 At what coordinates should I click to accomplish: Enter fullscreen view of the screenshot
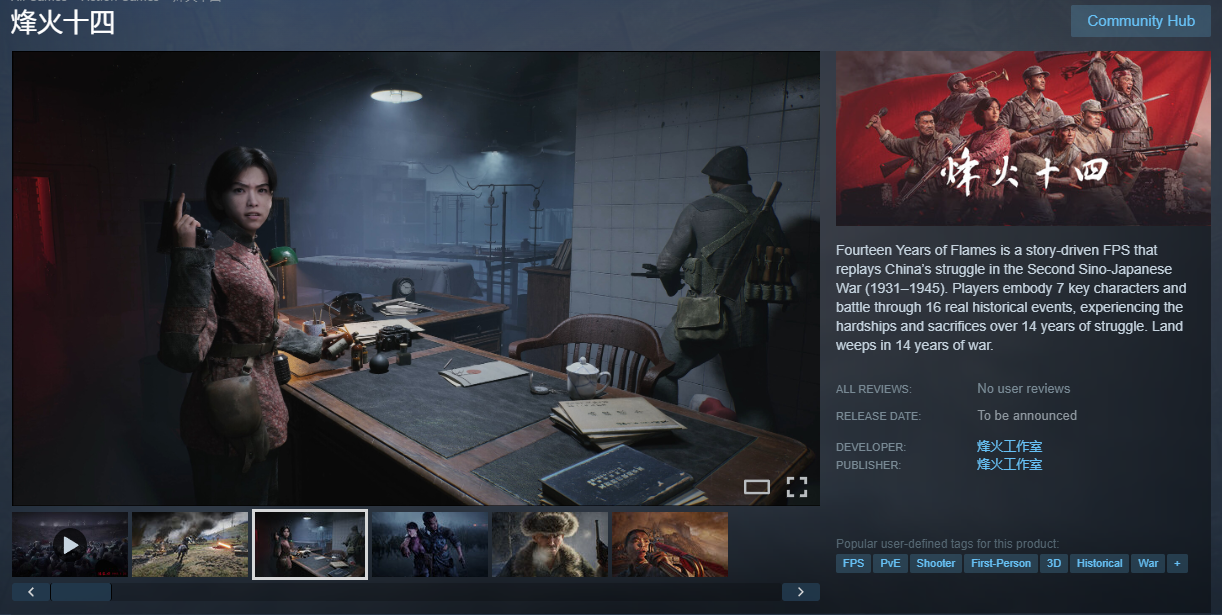(796, 487)
